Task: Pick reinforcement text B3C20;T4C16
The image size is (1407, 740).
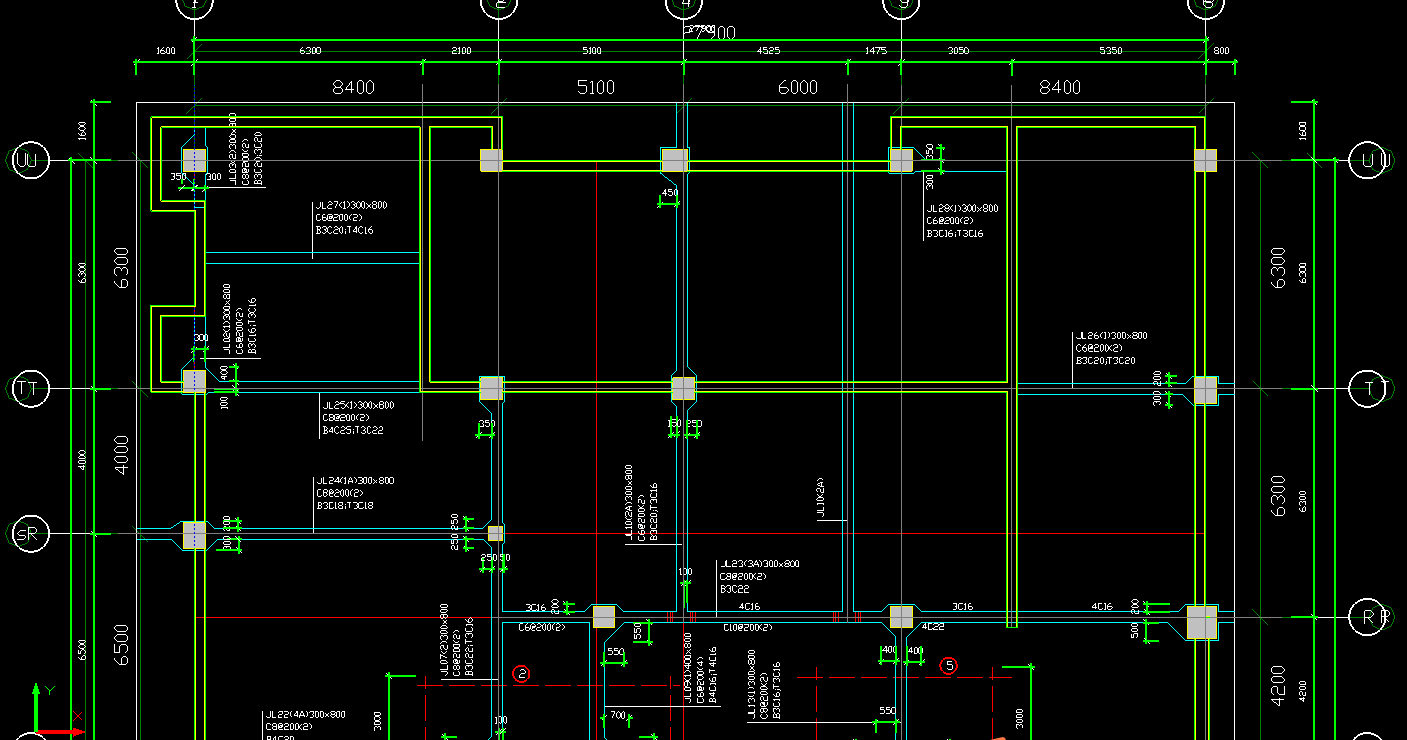Action: [345, 230]
